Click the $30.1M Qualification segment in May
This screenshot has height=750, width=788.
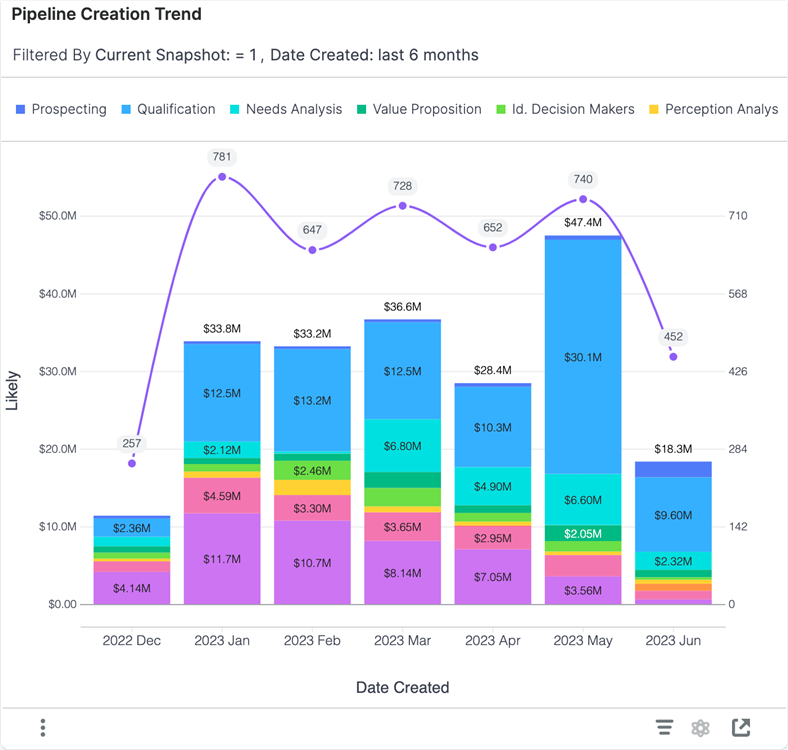pyautogui.click(x=583, y=357)
